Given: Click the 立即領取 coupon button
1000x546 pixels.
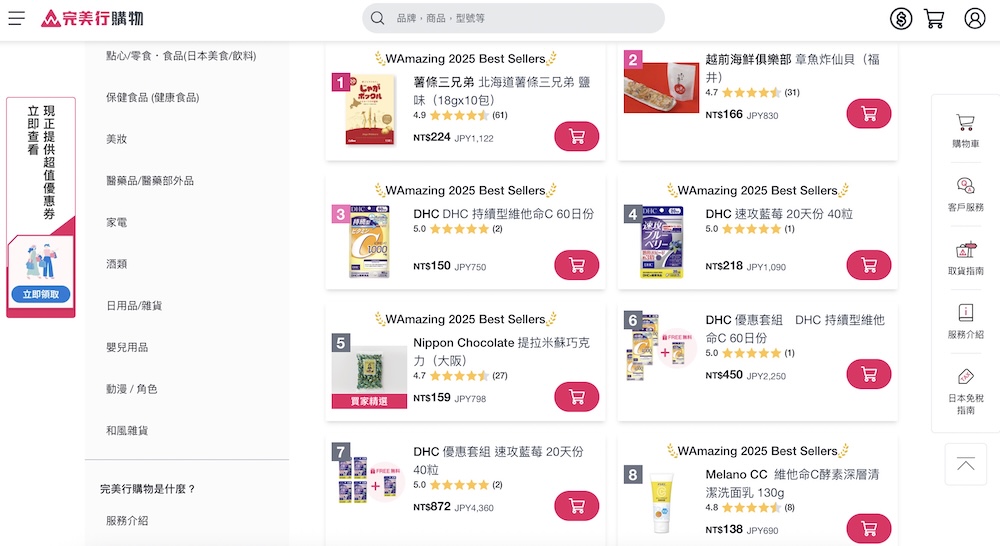Looking at the screenshot, I should tap(41, 295).
